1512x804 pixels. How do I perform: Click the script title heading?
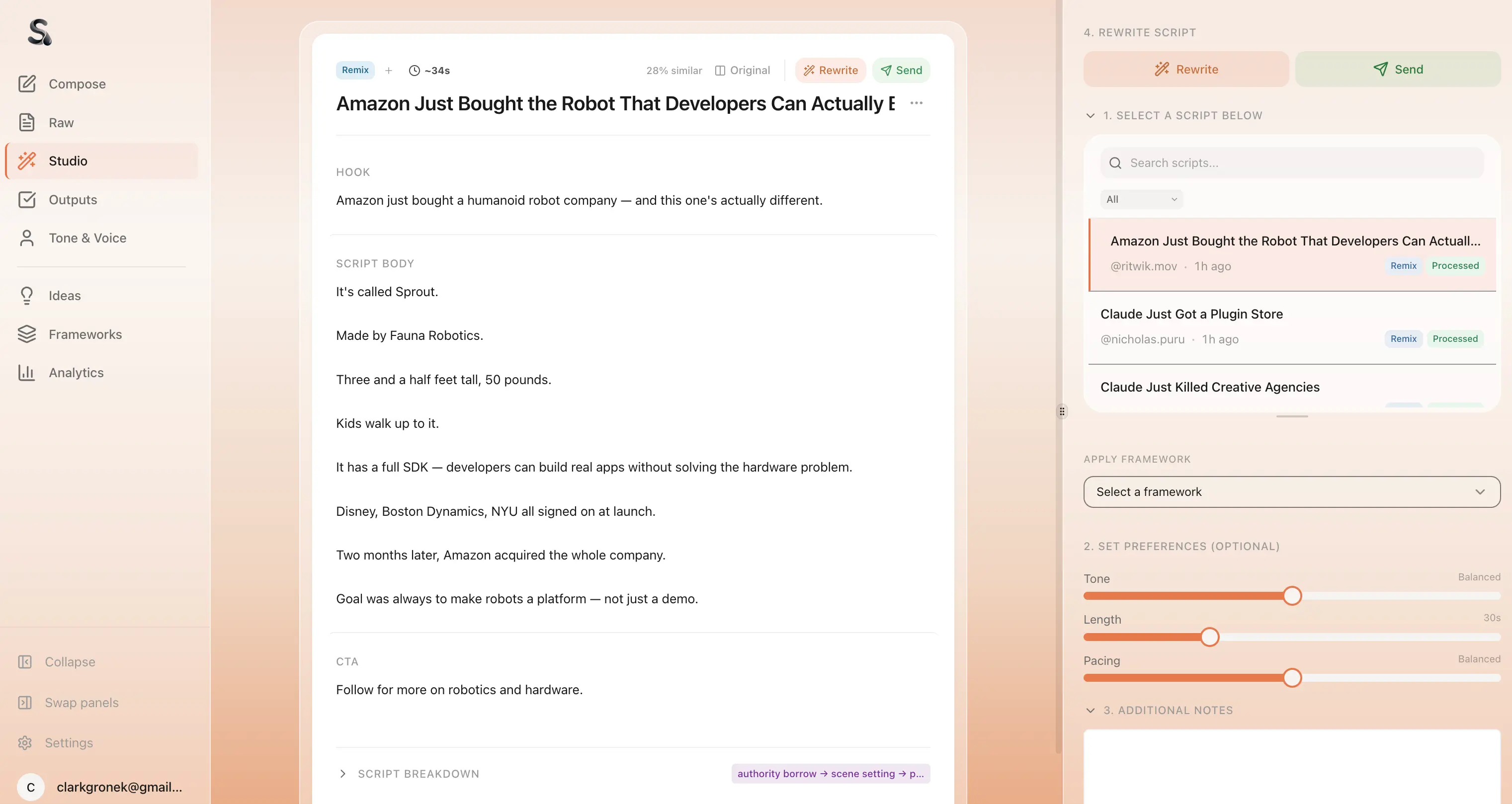coord(615,103)
